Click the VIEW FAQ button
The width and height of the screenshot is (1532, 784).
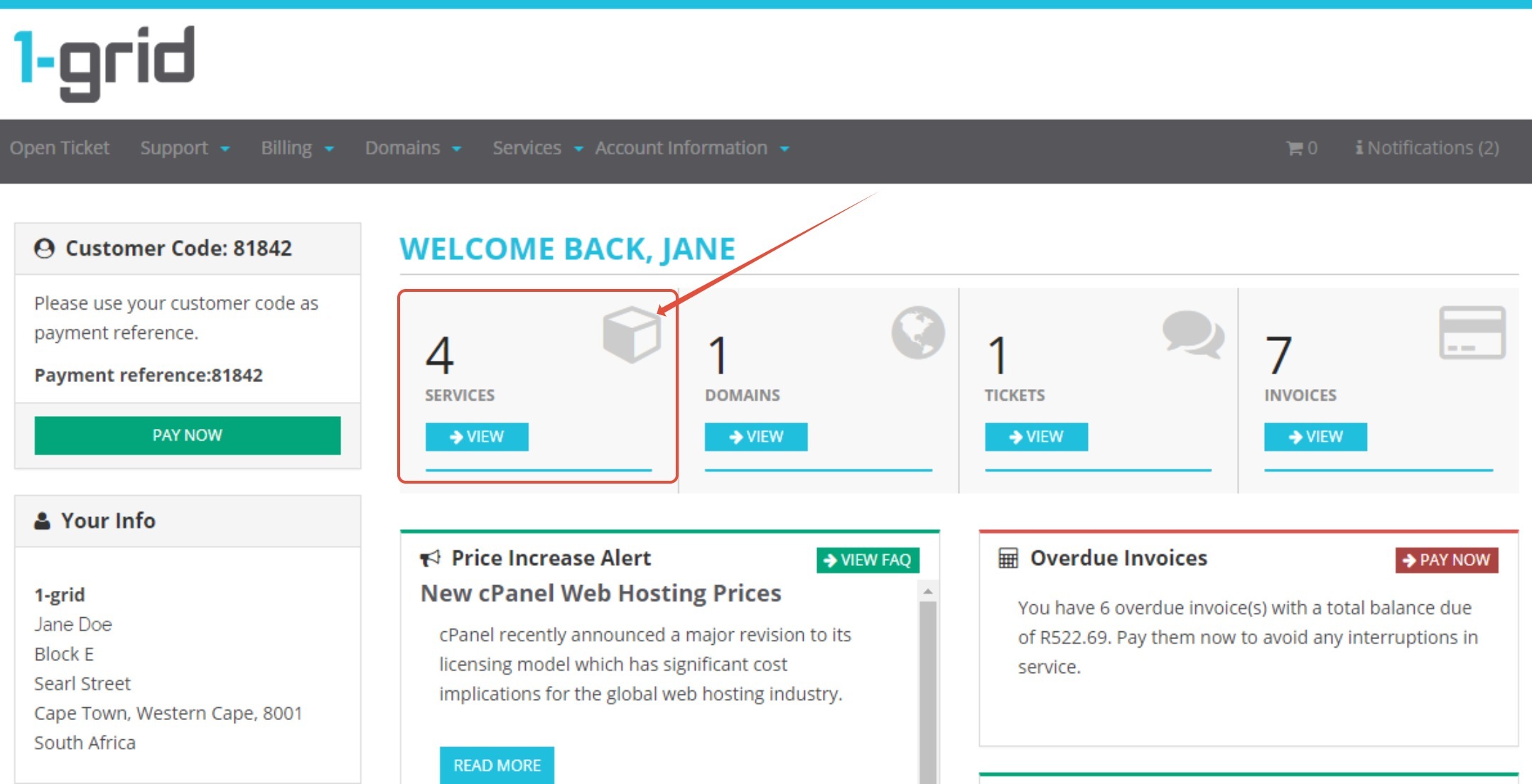pyautogui.click(x=867, y=560)
